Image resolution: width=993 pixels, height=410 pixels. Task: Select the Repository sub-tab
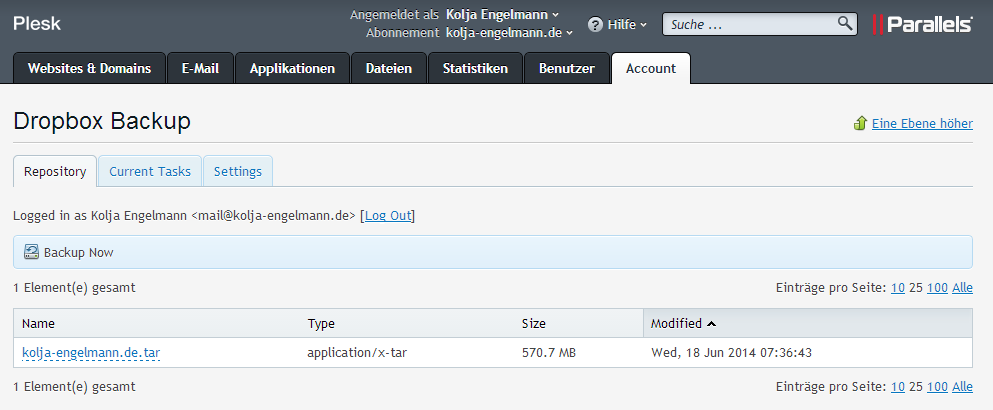pos(55,171)
